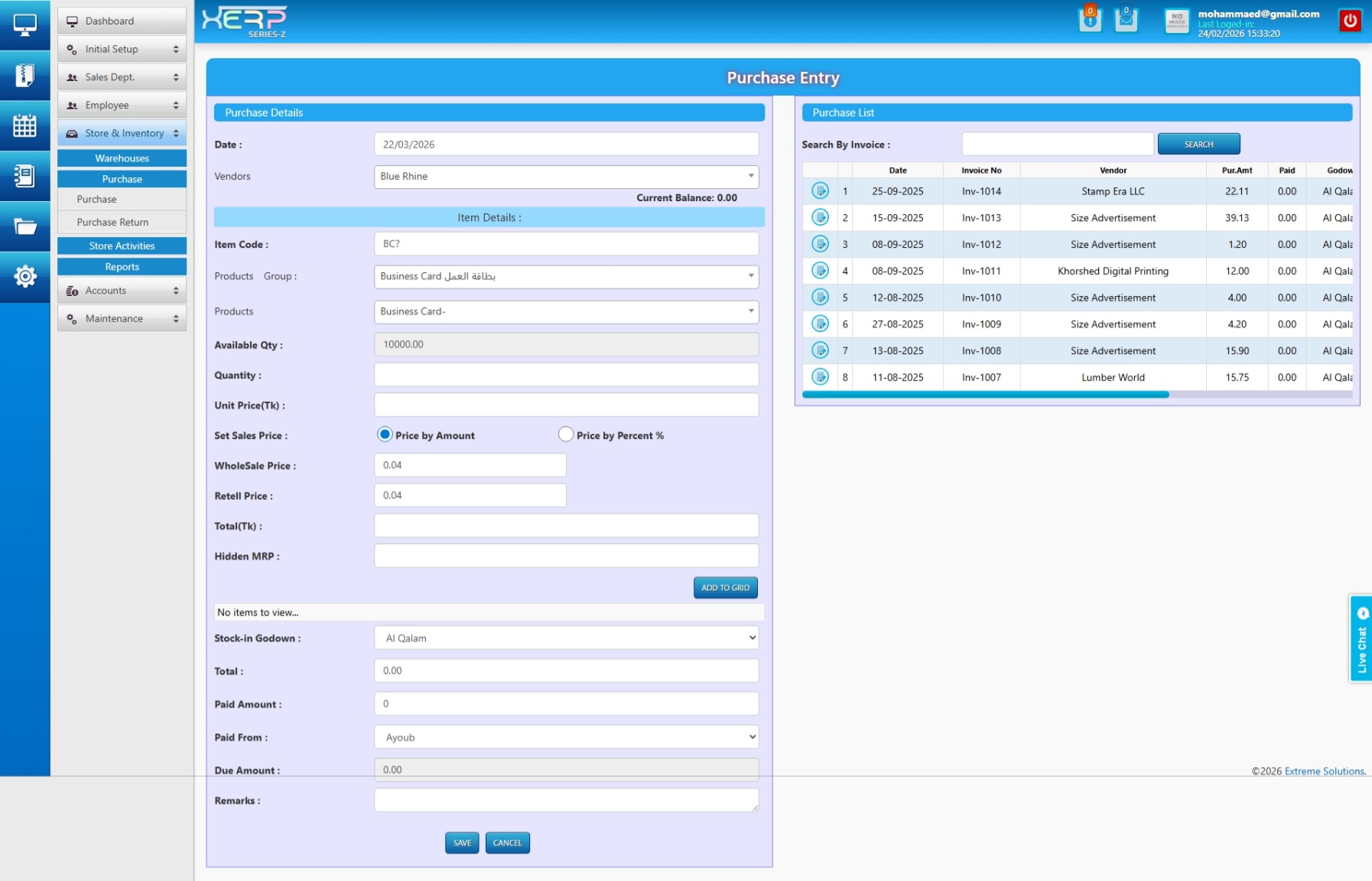Open the Vendors dropdown showing Blue Rhine
Image resolution: width=1372 pixels, height=881 pixels.
coord(566,177)
